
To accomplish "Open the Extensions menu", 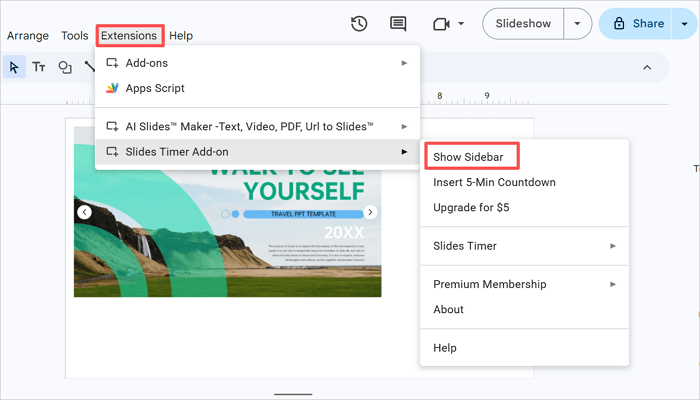I will (129, 36).
